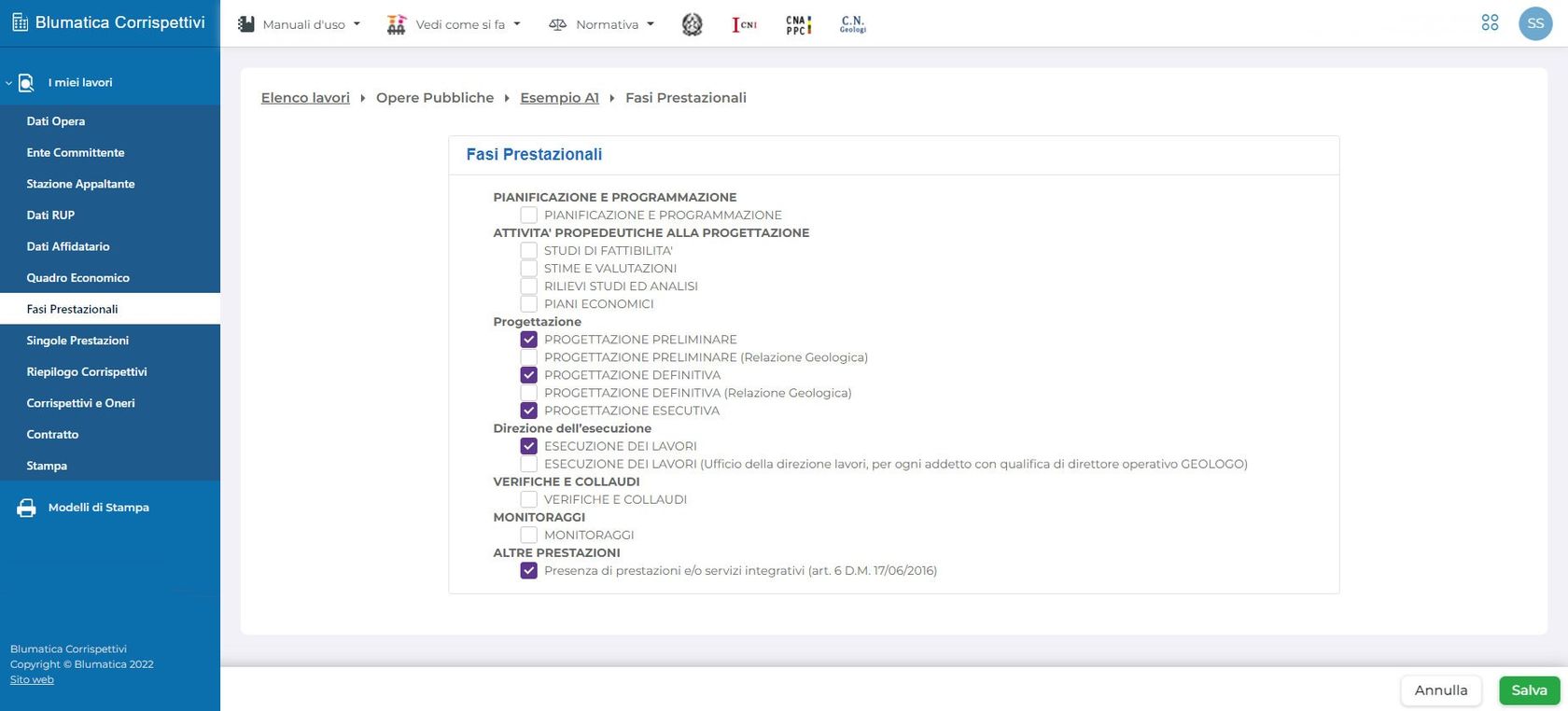
Task: Collapse the I miei lavori section
Action: (9, 83)
